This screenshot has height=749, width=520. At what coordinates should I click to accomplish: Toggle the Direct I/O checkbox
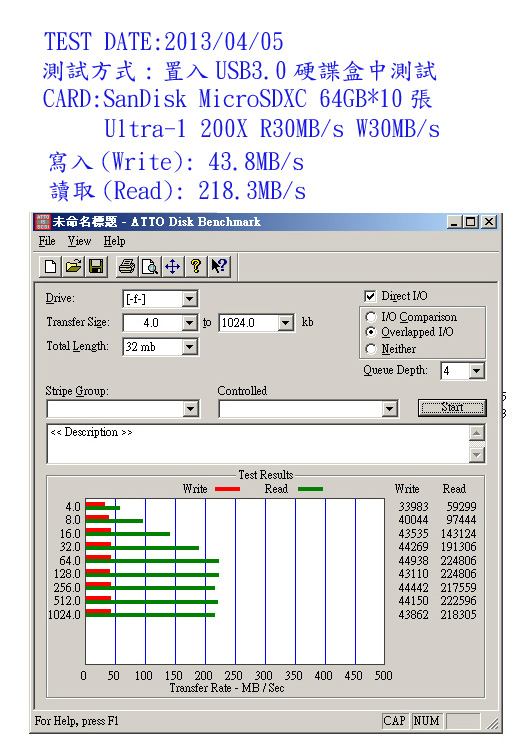pyautogui.click(x=371, y=296)
